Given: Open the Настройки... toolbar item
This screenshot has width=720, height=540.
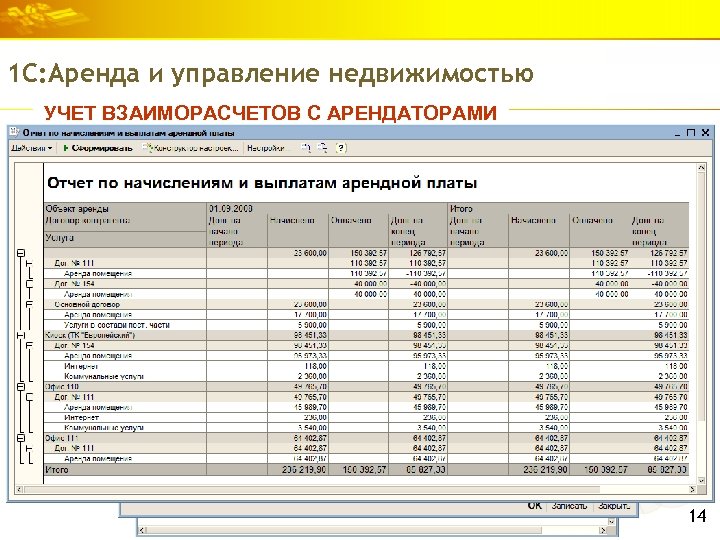Looking at the screenshot, I should [268, 148].
